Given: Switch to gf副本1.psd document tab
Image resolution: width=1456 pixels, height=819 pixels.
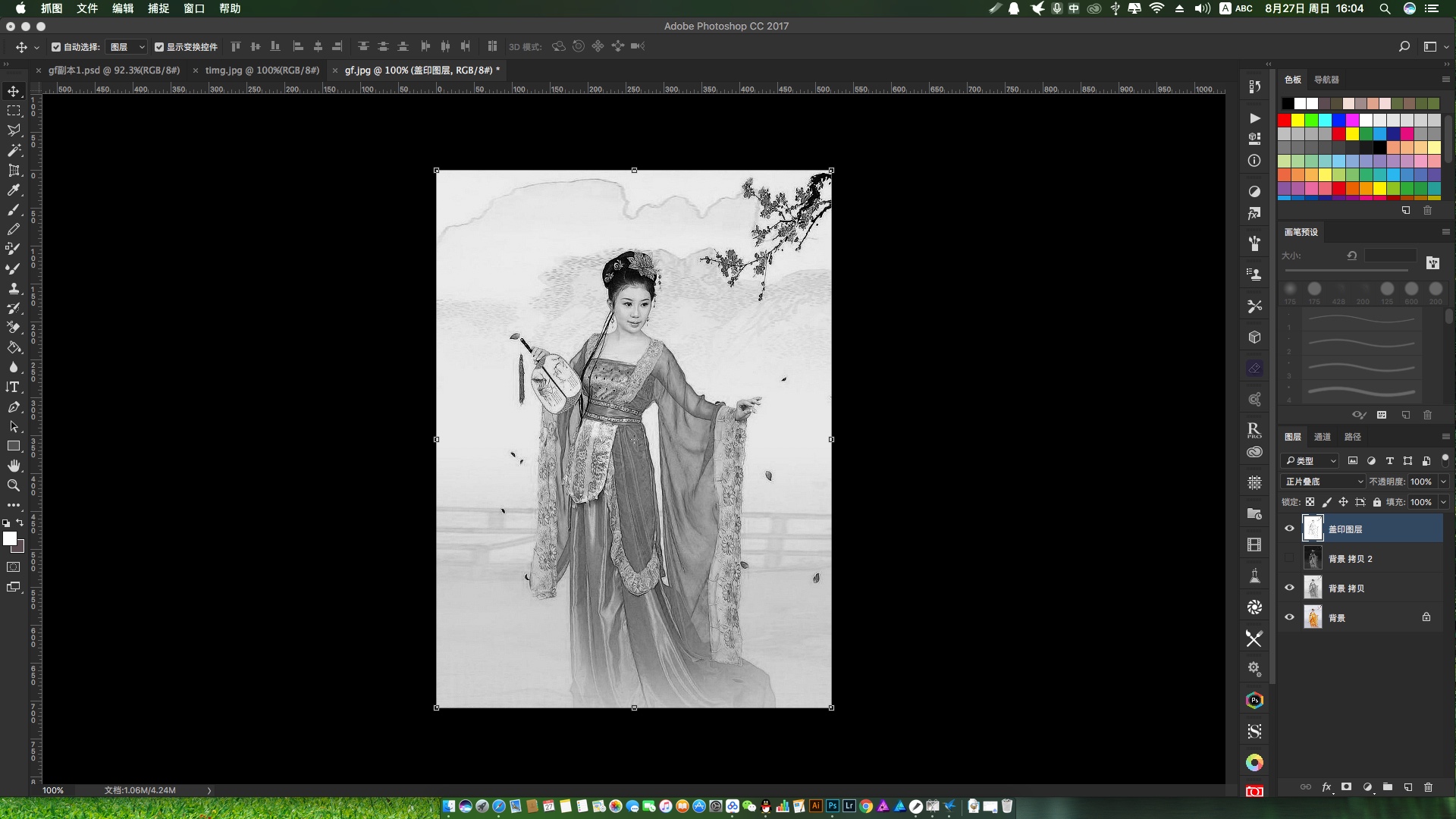Looking at the screenshot, I should tap(114, 70).
